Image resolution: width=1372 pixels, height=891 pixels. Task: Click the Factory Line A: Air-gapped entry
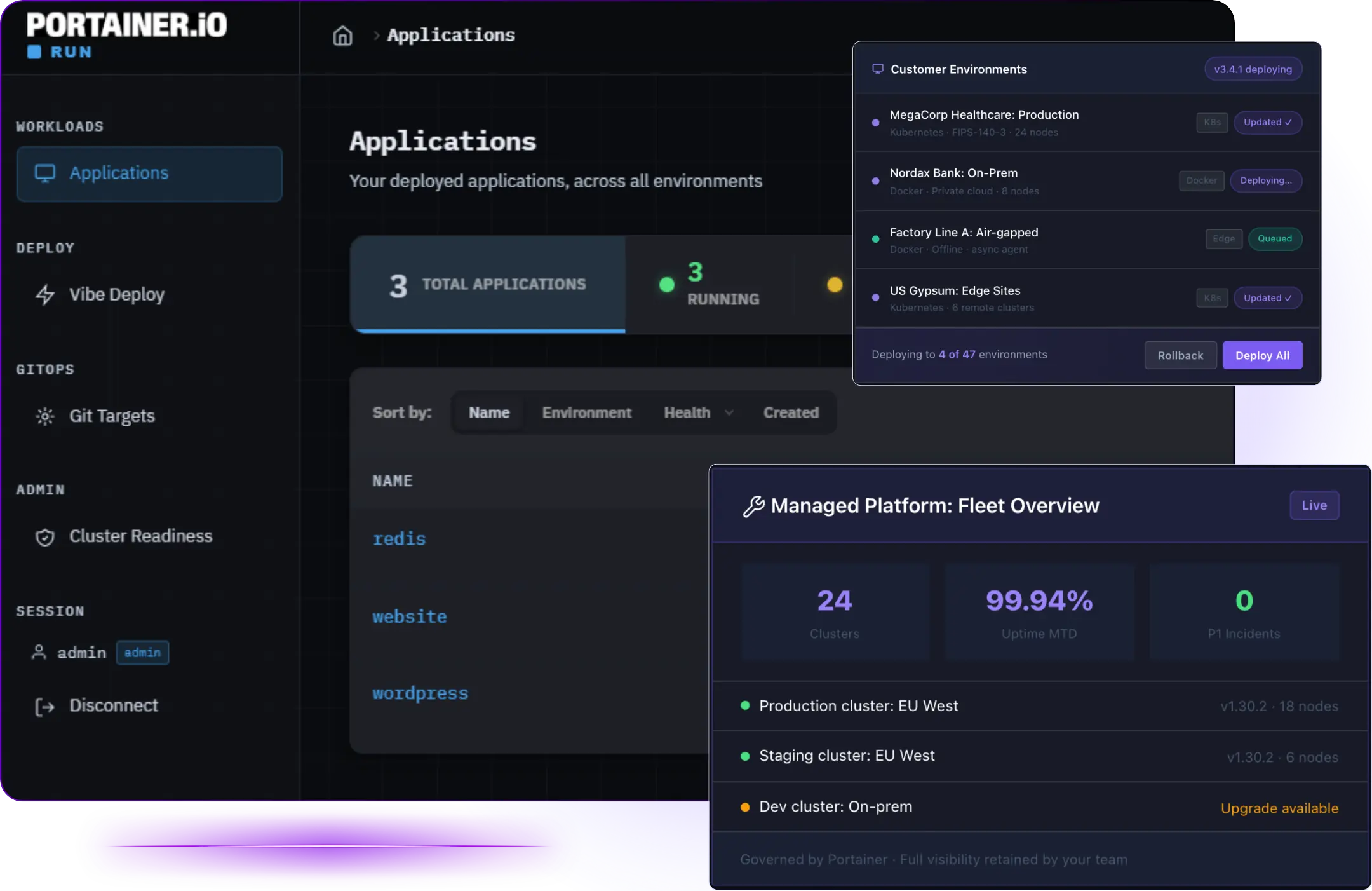1087,240
